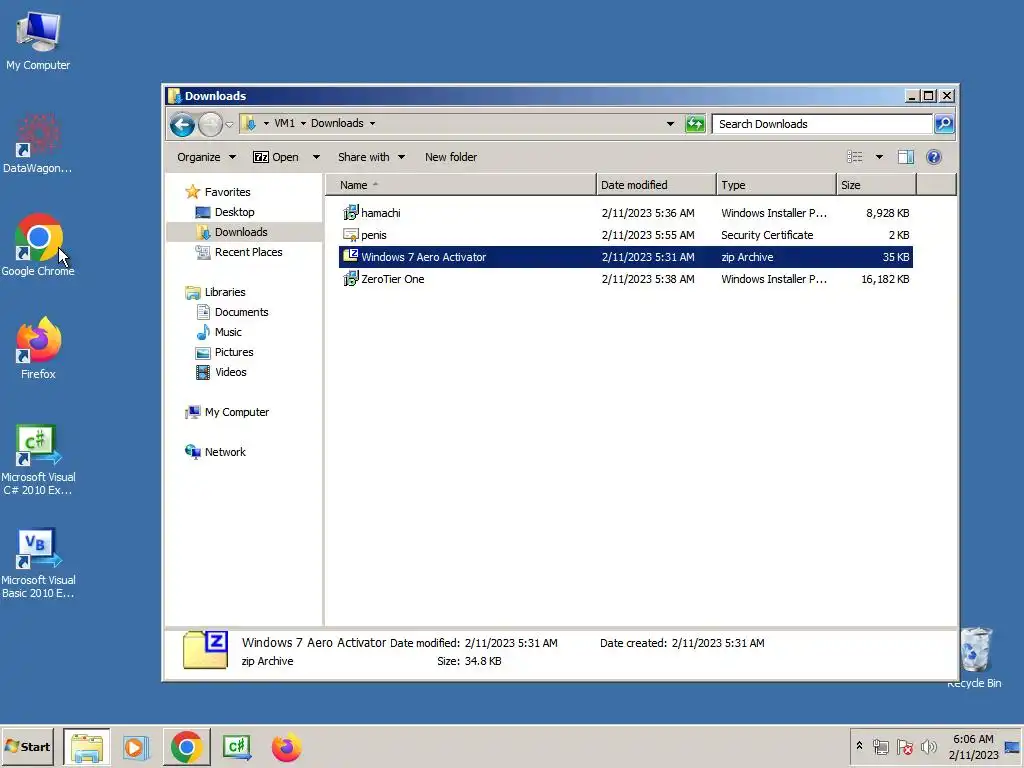
Task: Expand the Downloads breadcrumb arrow
Action: click(x=372, y=123)
